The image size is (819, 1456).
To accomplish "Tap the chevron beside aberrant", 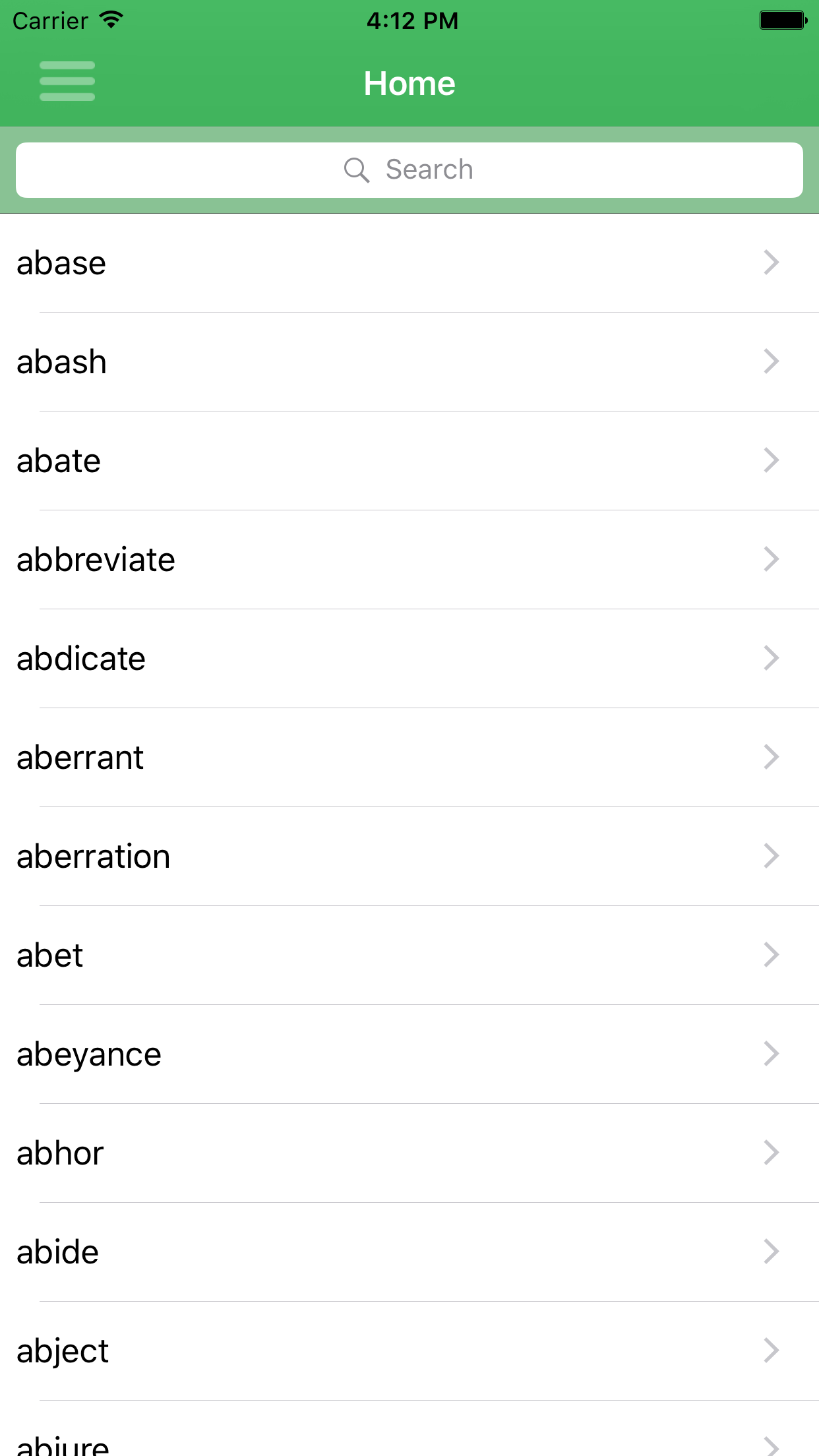I will click(772, 757).
